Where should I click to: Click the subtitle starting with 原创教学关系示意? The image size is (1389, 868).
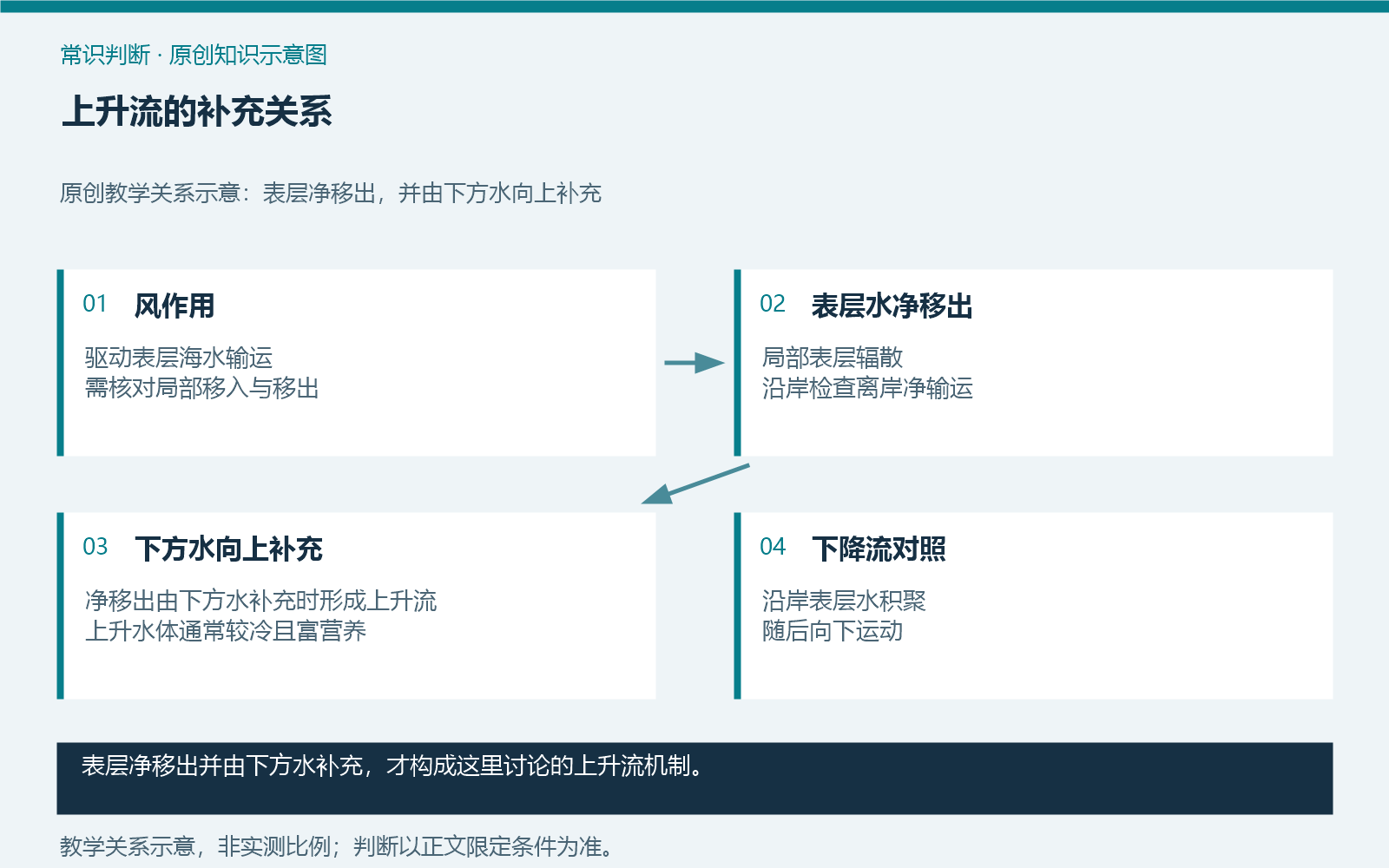pyautogui.click(x=331, y=193)
